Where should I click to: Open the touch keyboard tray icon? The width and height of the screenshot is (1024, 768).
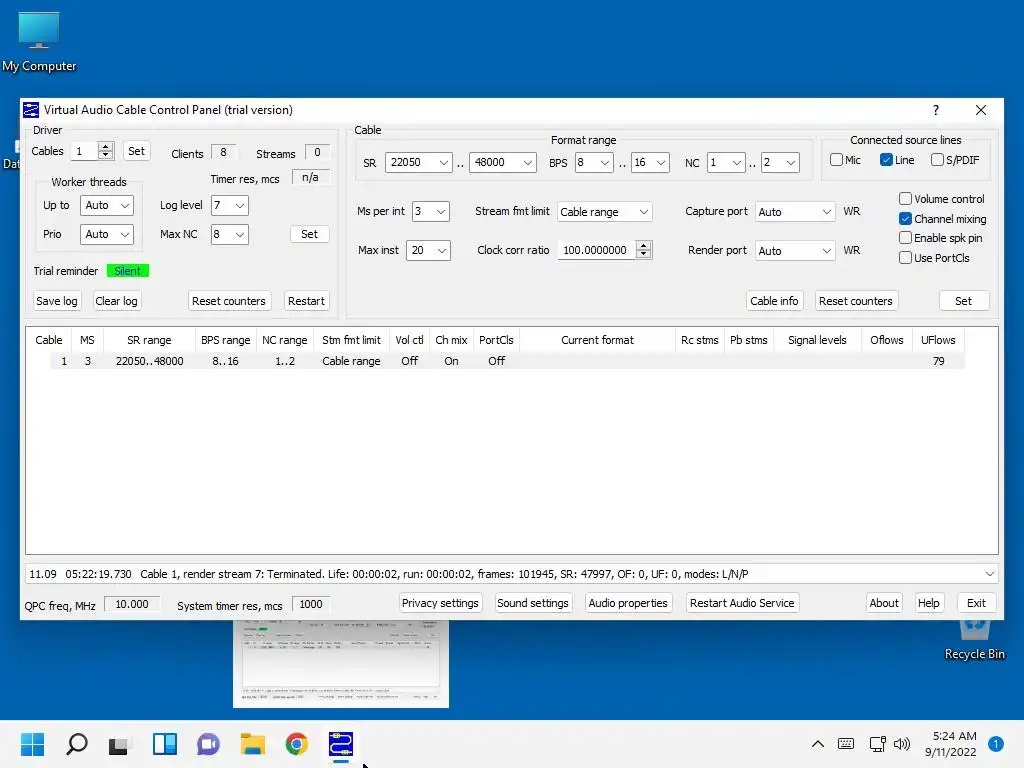pyautogui.click(x=846, y=744)
